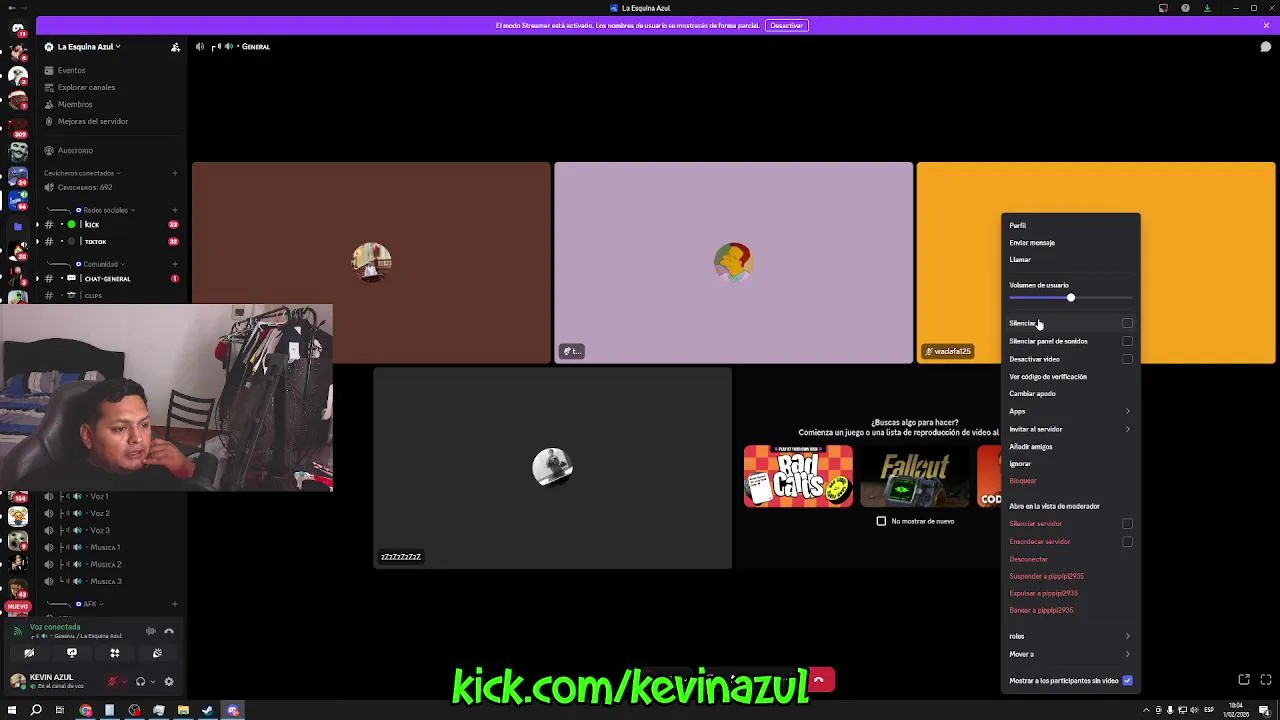
Task: Check Silenciar panel de sonidos checkbox
Action: [1127, 341]
